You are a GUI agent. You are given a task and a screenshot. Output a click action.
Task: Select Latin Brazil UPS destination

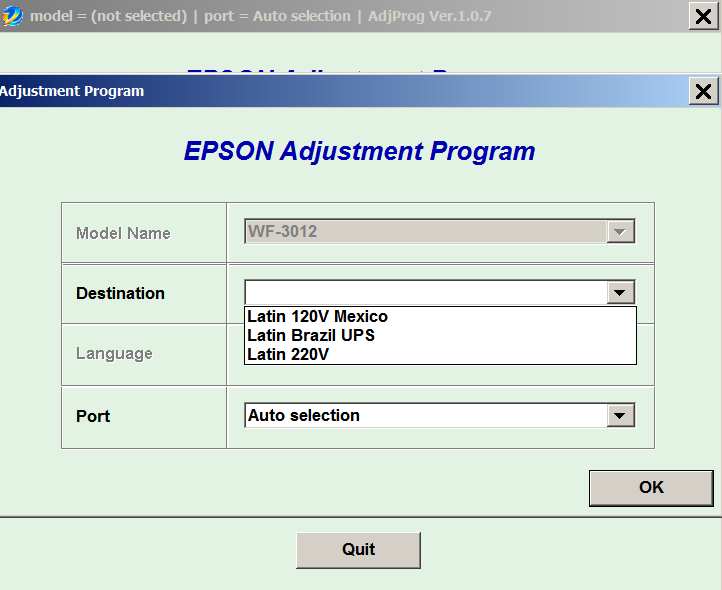pyautogui.click(x=440, y=335)
